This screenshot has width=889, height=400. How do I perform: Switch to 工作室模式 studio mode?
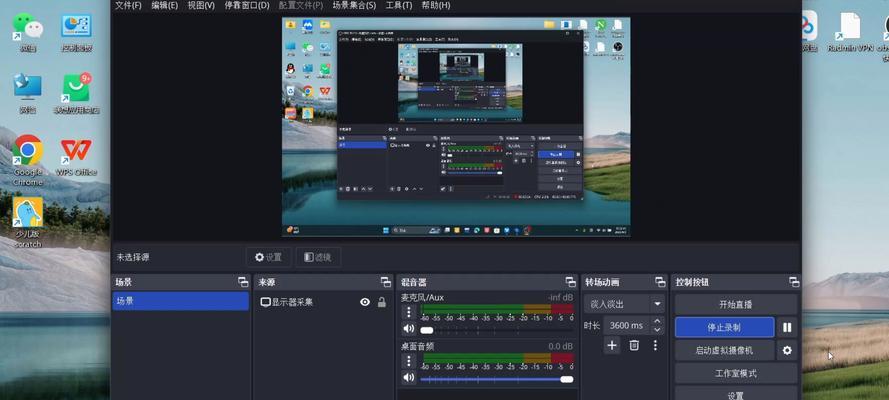(736, 374)
